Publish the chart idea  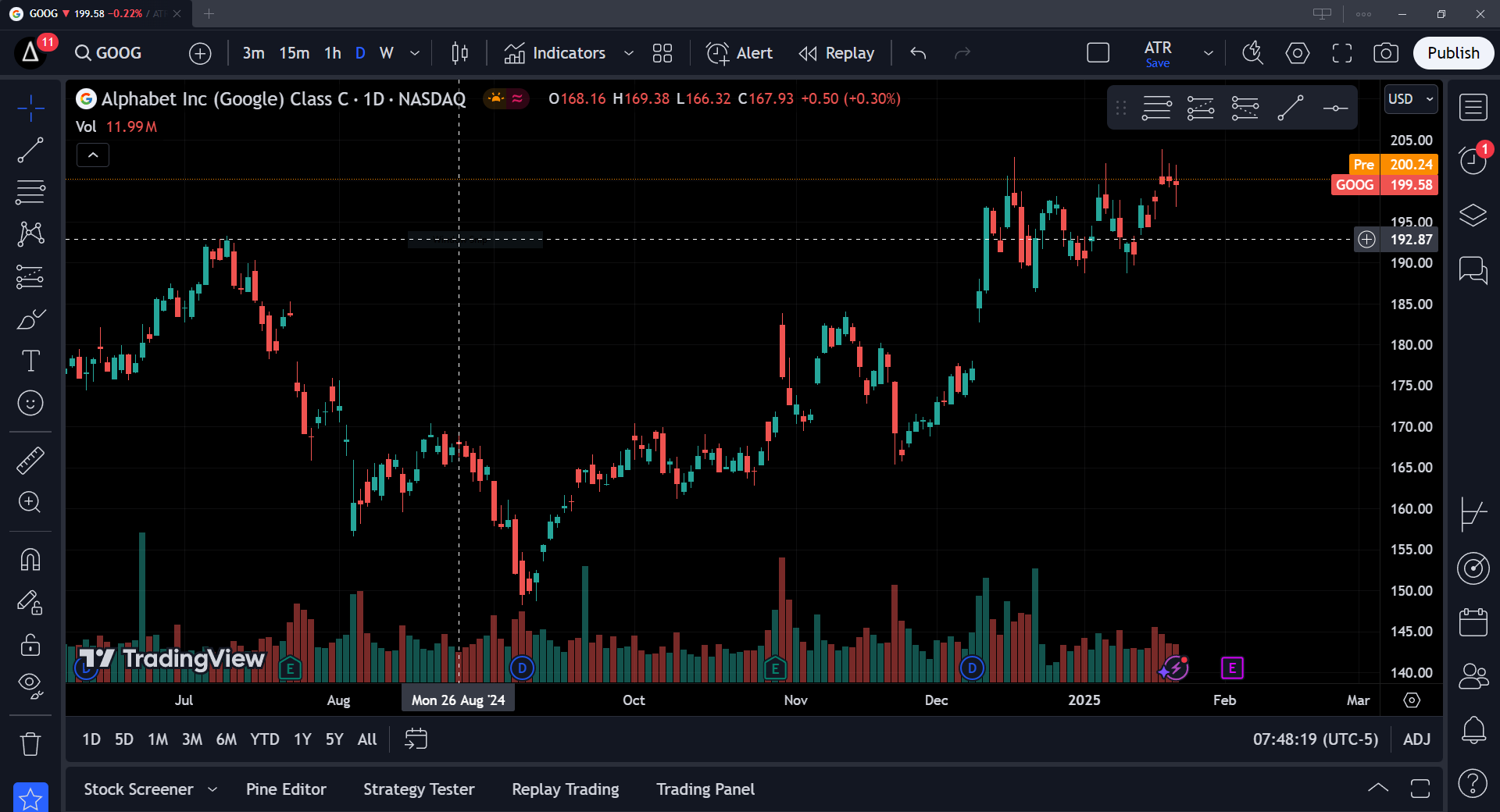click(1453, 53)
